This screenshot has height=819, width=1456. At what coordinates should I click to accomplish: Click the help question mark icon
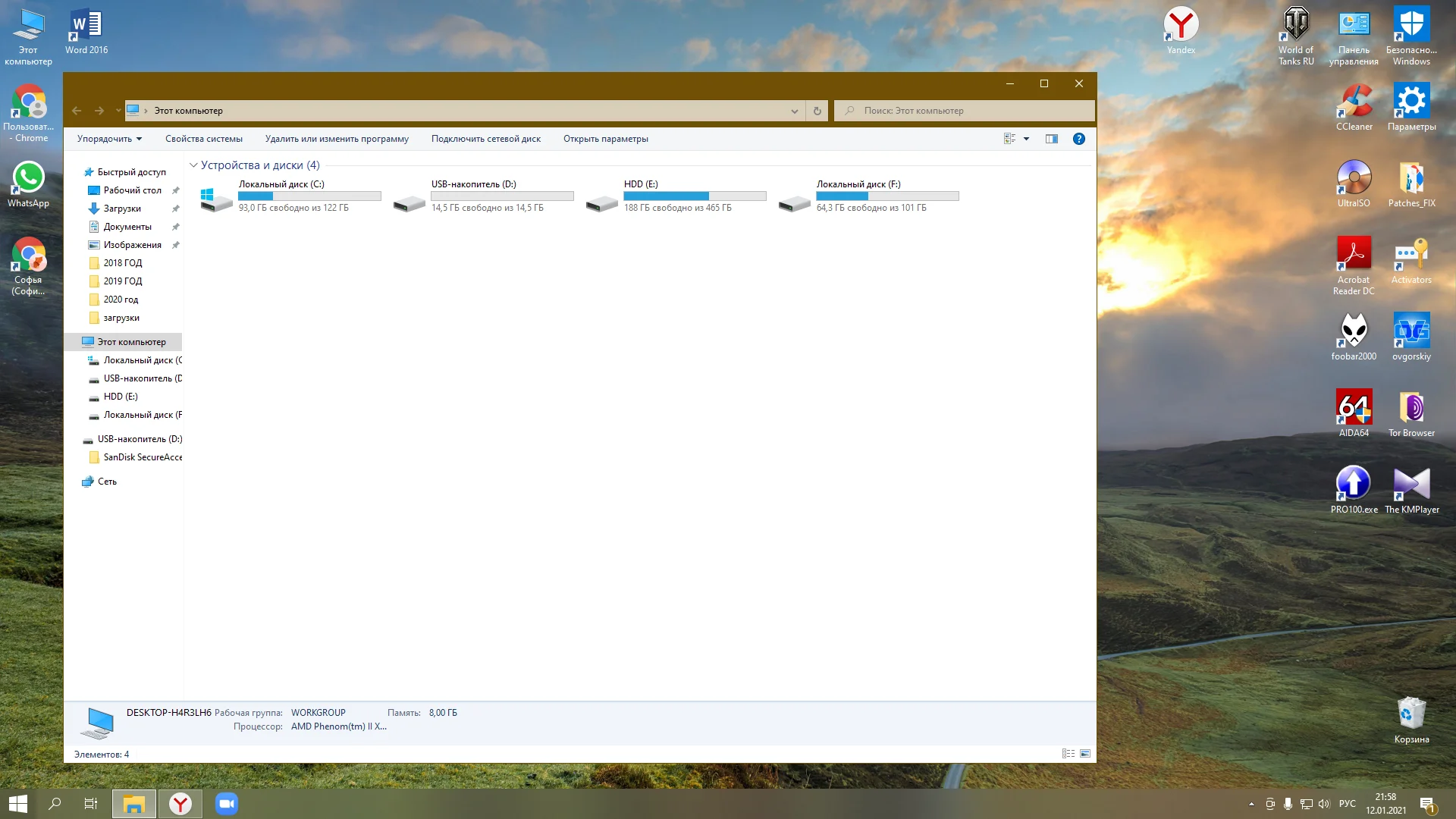(x=1079, y=139)
